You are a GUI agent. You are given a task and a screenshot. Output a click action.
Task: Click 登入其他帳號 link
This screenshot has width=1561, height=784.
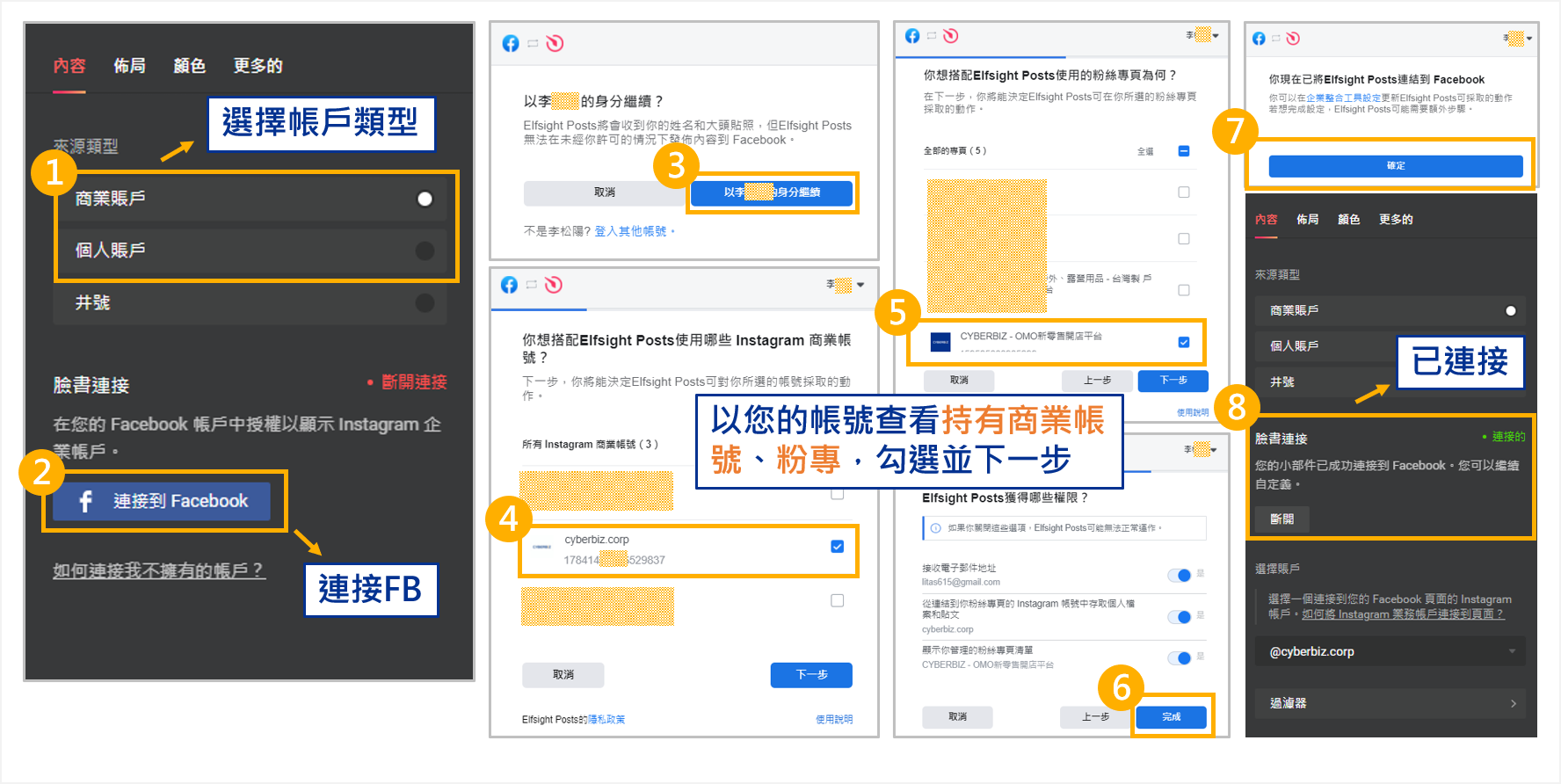[x=630, y=231]
